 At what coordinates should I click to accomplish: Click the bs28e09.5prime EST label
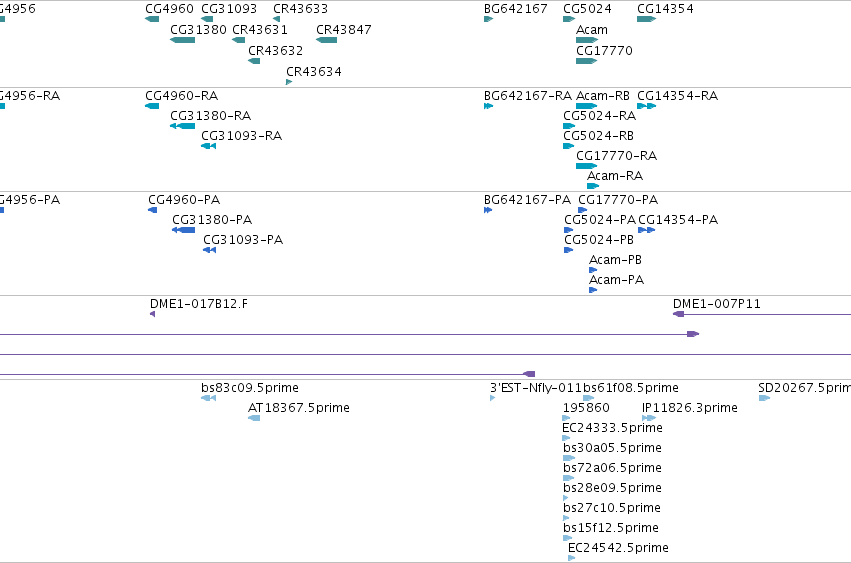[612, 489]
